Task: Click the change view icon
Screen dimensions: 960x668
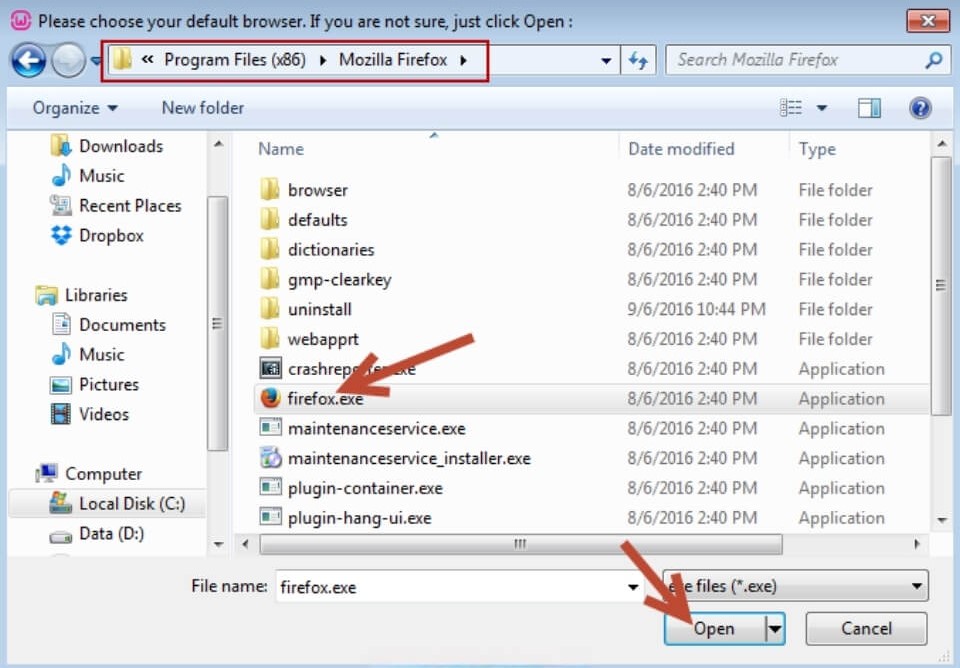Action: (x=791, y=108)
